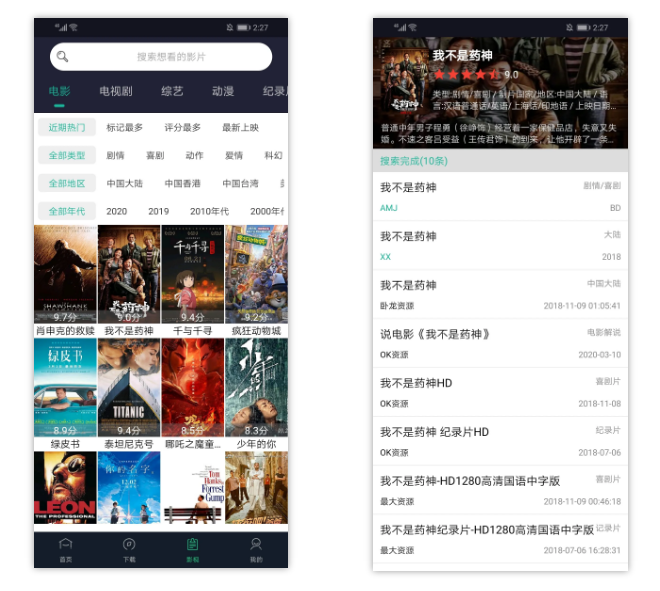Viewport: 660px width, 591px height.
Task: Filter by 动作 genre
Action: pyautogui.click(x=194, y=155)
